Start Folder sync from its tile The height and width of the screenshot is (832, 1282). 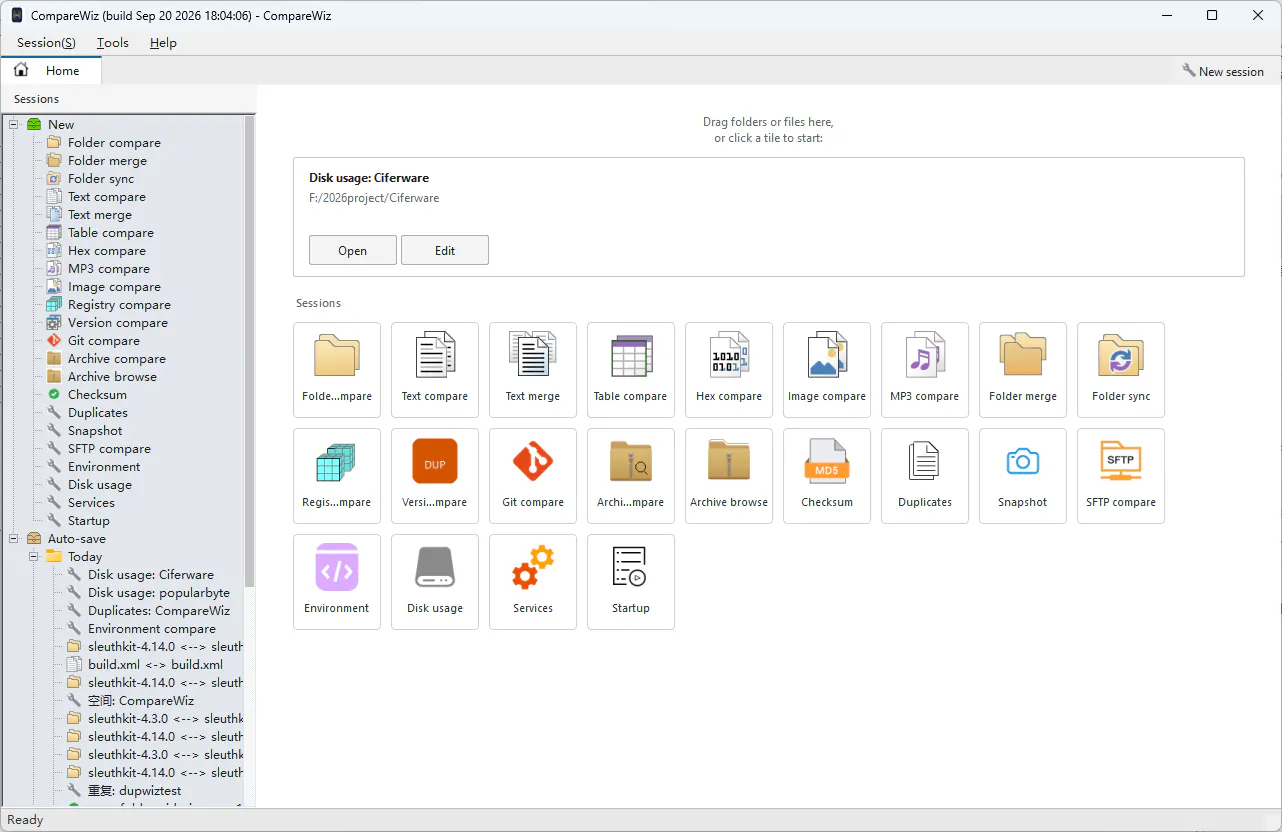(1121, 370)
